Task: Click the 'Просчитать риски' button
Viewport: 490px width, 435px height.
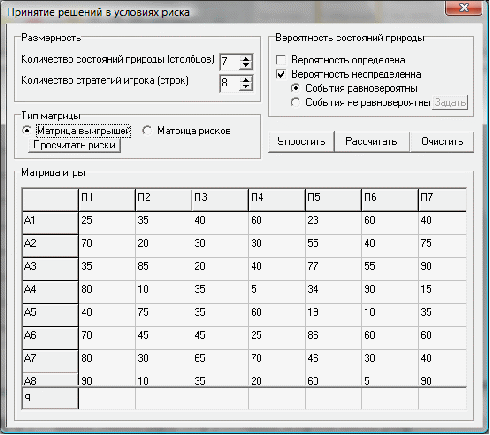Action: (74, 145)
